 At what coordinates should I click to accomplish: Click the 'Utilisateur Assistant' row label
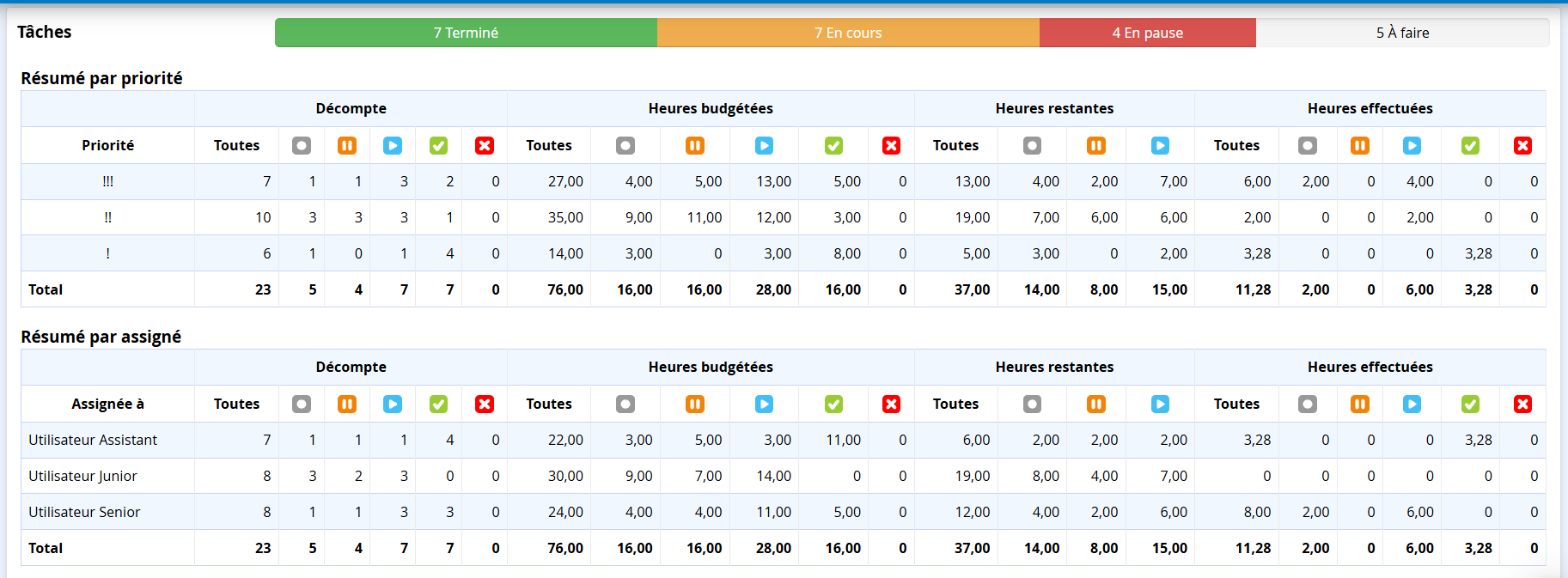[x=93, y=440]
